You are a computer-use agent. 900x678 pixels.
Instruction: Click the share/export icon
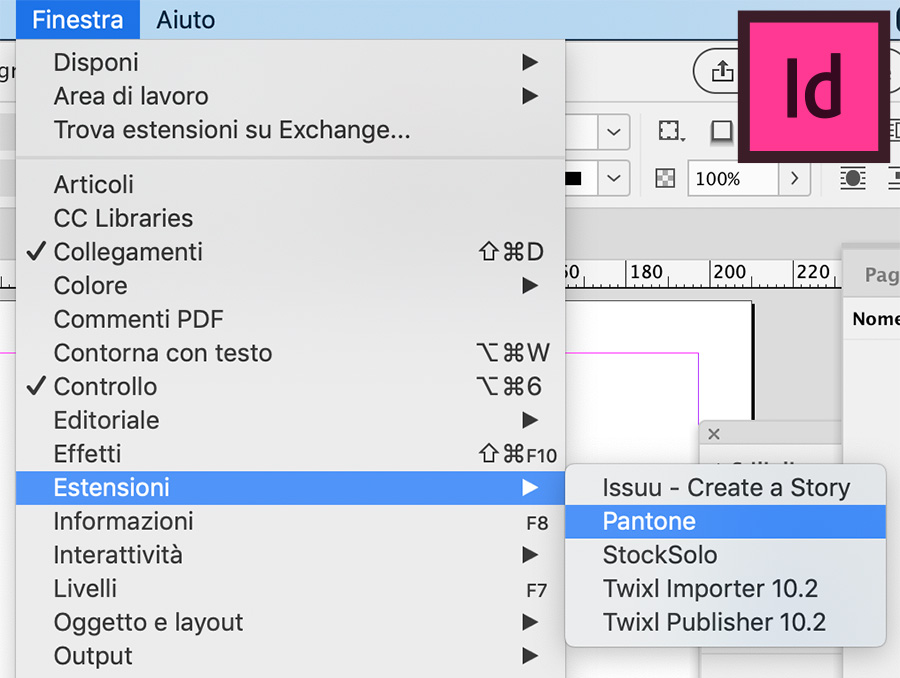[x=722, y=72]
